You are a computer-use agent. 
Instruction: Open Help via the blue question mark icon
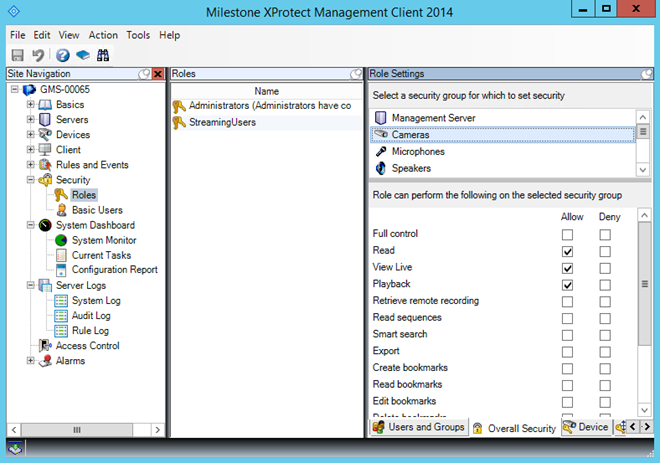coord(63,56)
